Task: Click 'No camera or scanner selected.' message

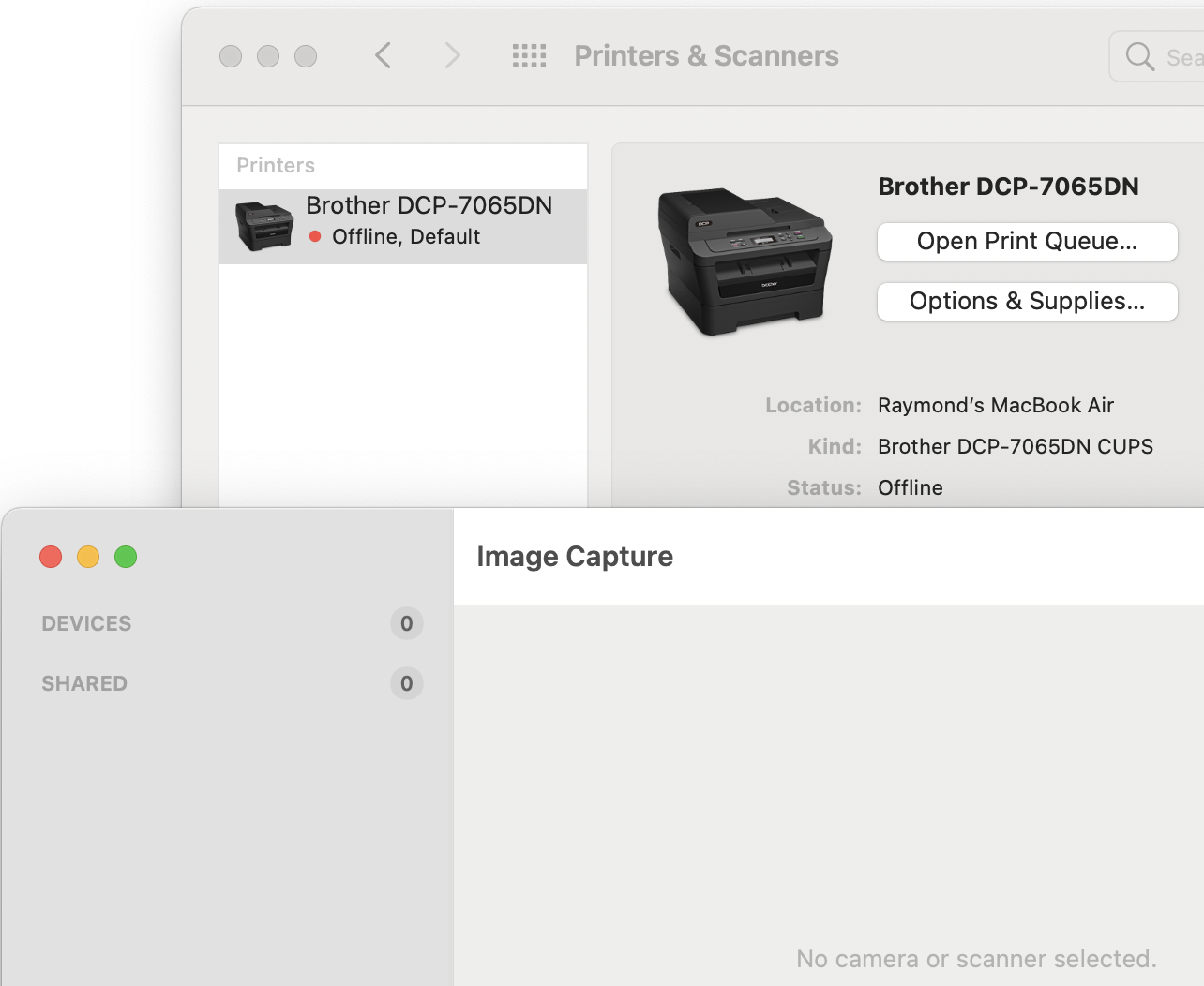Action: click(976, 959)
